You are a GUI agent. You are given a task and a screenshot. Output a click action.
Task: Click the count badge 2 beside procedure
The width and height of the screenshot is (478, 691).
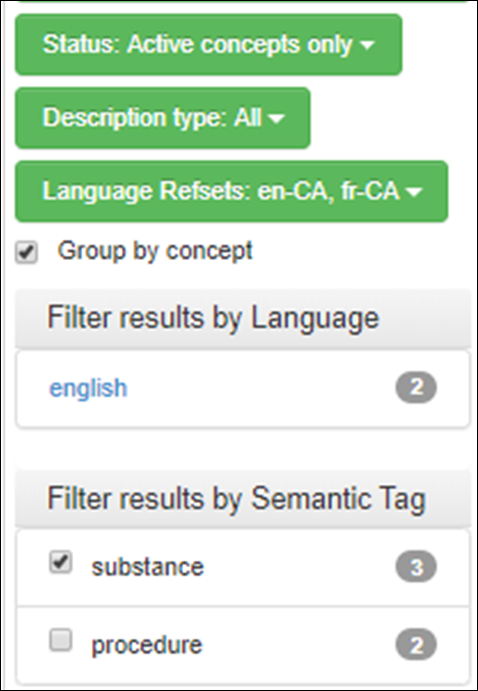[x=416, y=645]
